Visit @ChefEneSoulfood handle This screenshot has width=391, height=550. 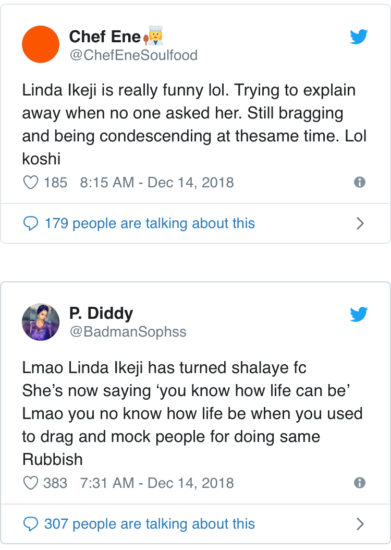tap(134, 55)
